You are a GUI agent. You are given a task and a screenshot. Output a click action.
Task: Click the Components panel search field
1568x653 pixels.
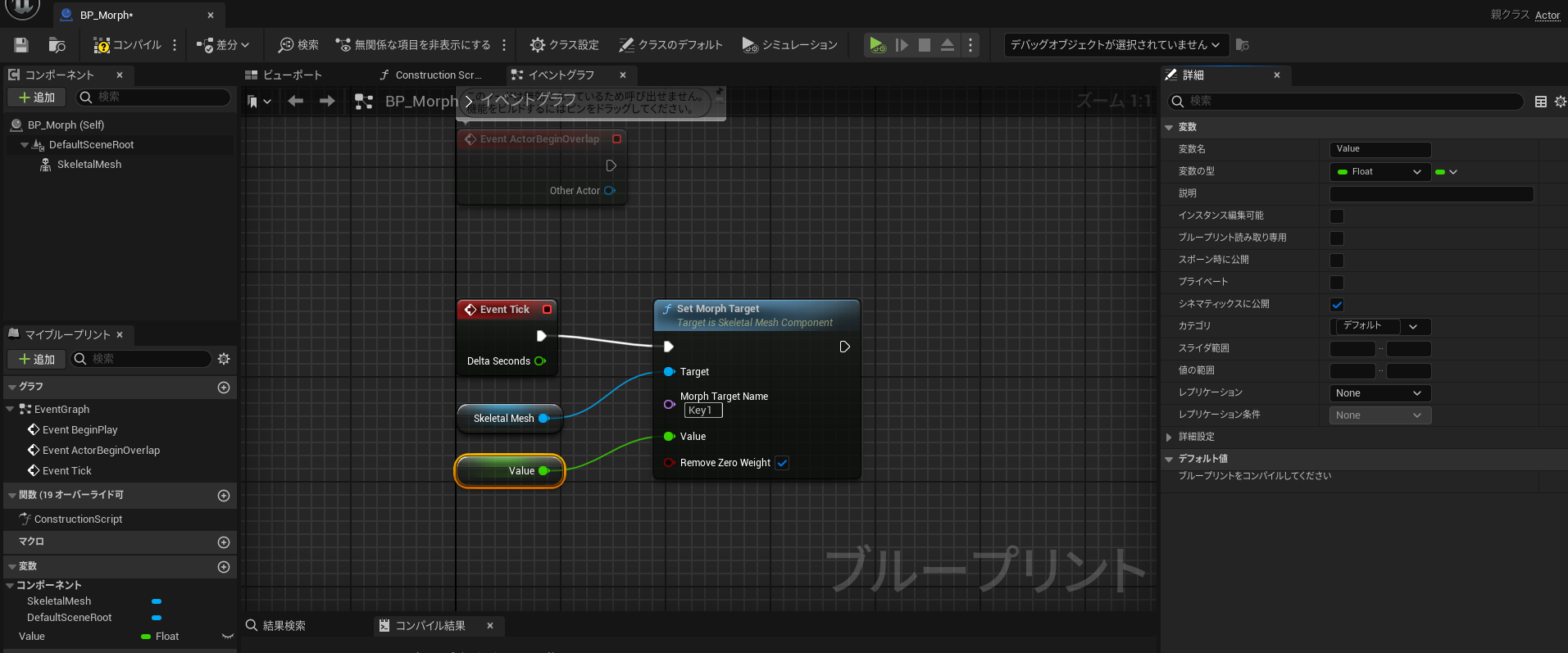(154, 97)
